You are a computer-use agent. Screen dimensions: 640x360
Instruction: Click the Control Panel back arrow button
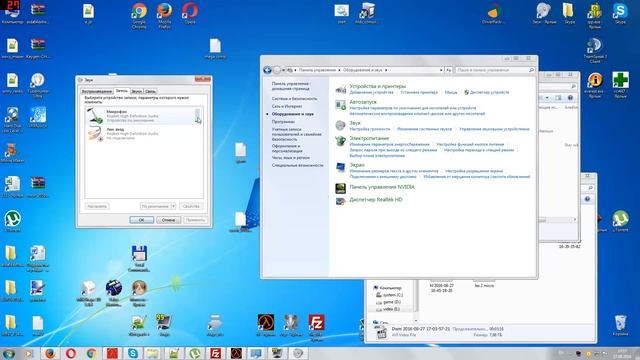[x=267, y=70]
